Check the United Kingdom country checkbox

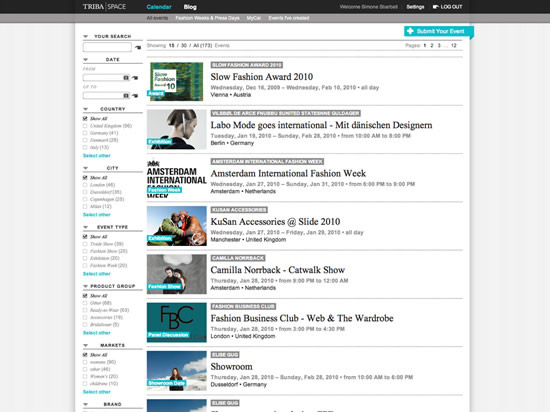[85, 126]
